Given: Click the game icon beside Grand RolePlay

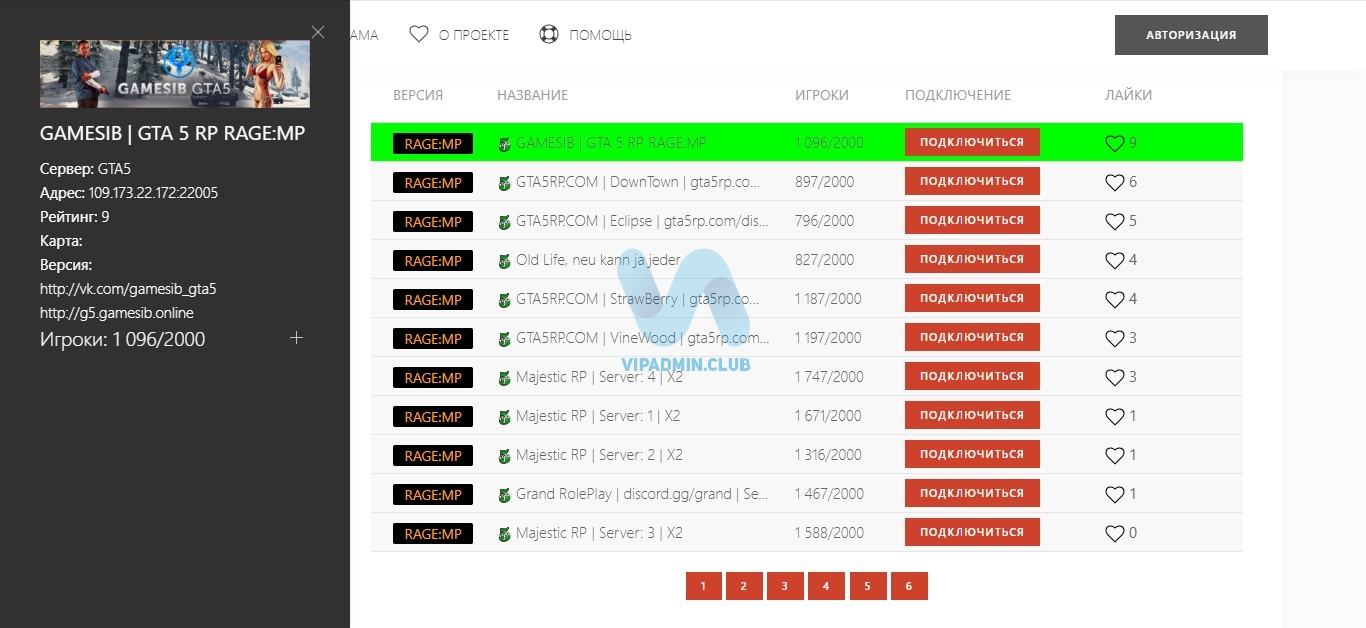Looking at the screenshot, I should [x=504, y=495].
